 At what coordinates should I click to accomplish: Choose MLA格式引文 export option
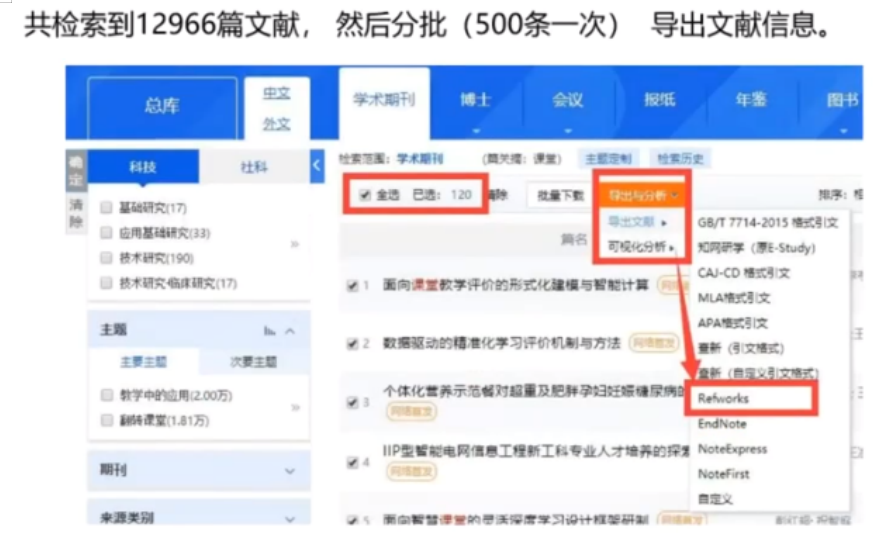click(x=734, y=298)
